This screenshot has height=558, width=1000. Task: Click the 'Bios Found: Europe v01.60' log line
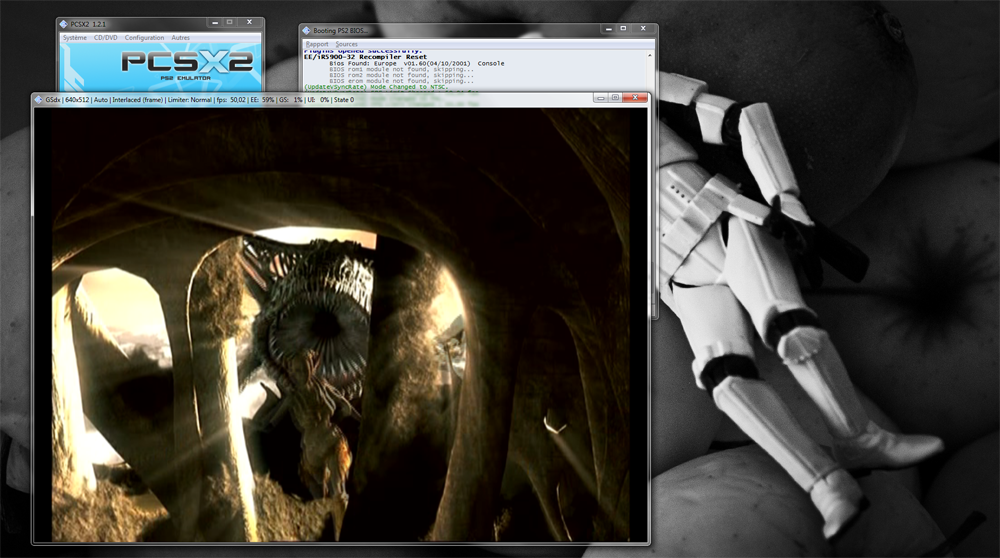[416, 63]
